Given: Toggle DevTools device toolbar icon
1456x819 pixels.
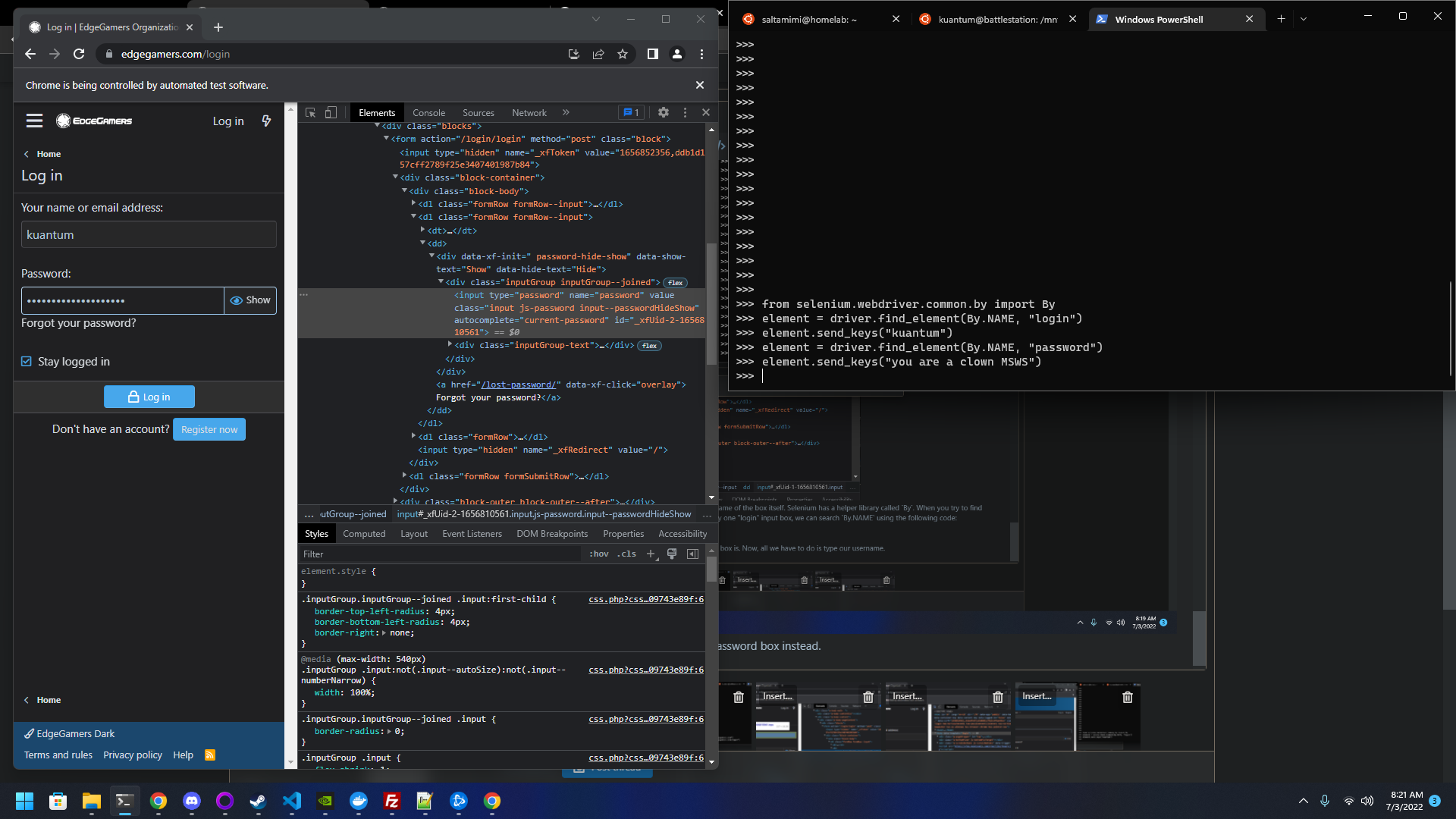Looking at the screenshot, I should tap(331, 112).
